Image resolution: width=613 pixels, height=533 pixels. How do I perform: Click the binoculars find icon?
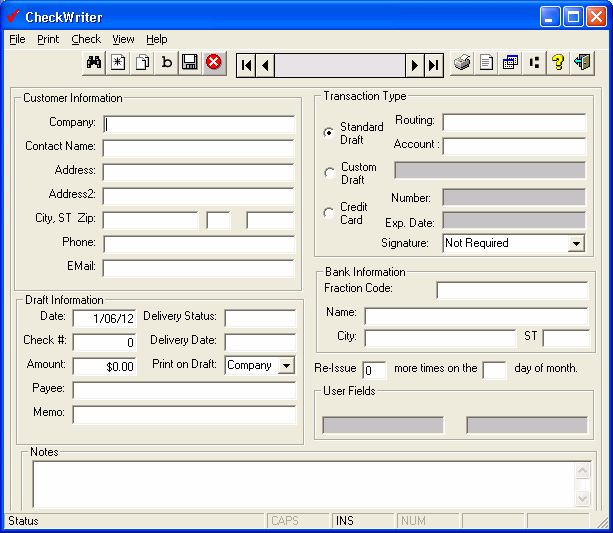point(94,63)
